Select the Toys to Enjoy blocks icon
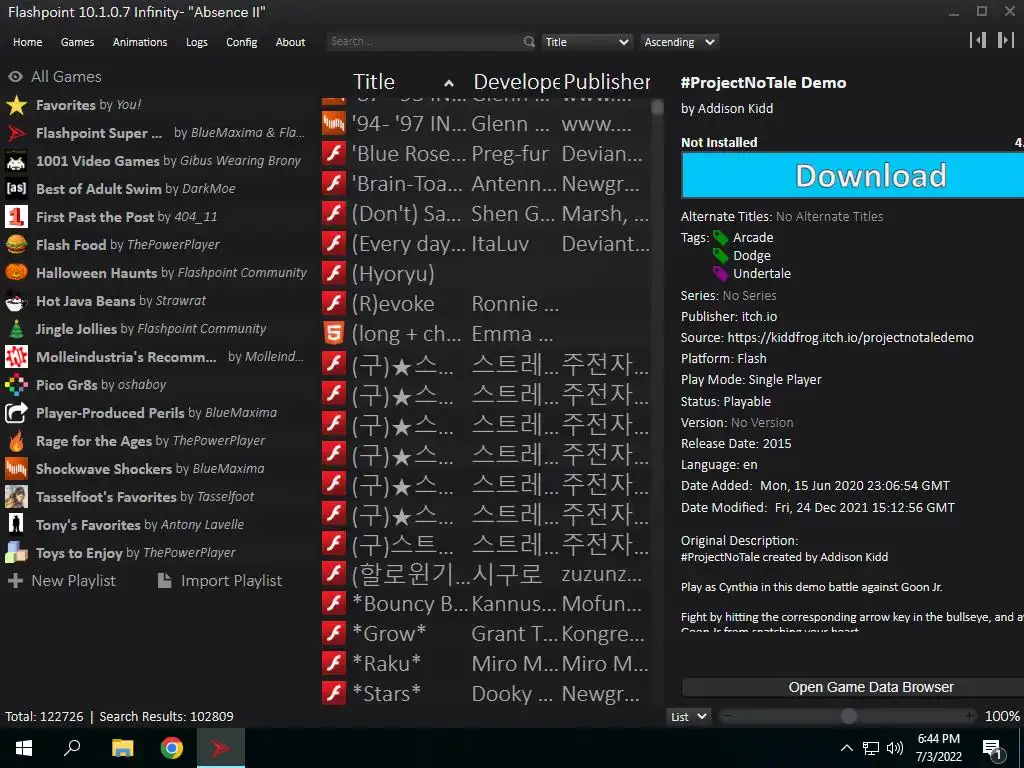This screenshot has height=768, width=1024. (x=16, y=552)
